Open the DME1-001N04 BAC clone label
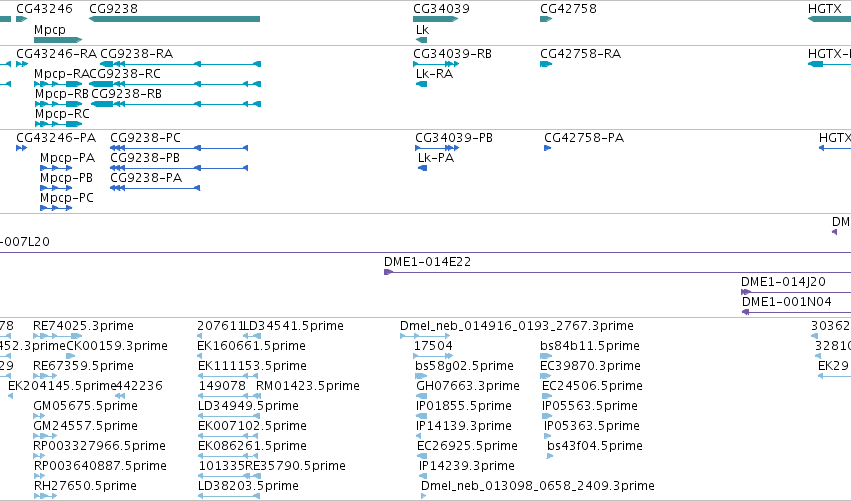Viewport: 851px width, 501px height. point(786,302)
